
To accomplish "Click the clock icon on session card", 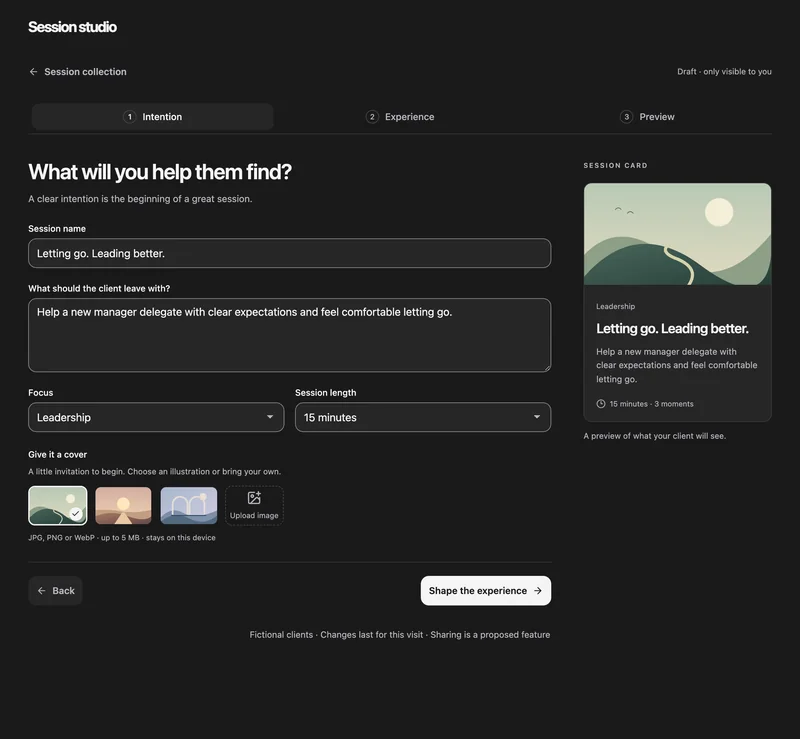I will click(601, 404).
